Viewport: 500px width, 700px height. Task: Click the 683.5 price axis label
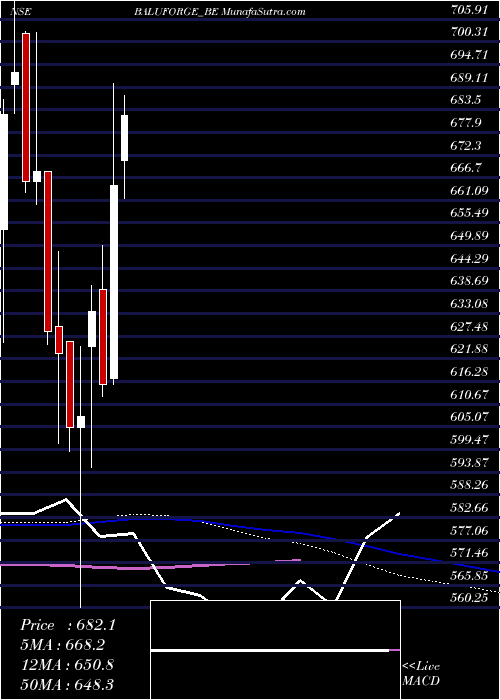(467, 100)
